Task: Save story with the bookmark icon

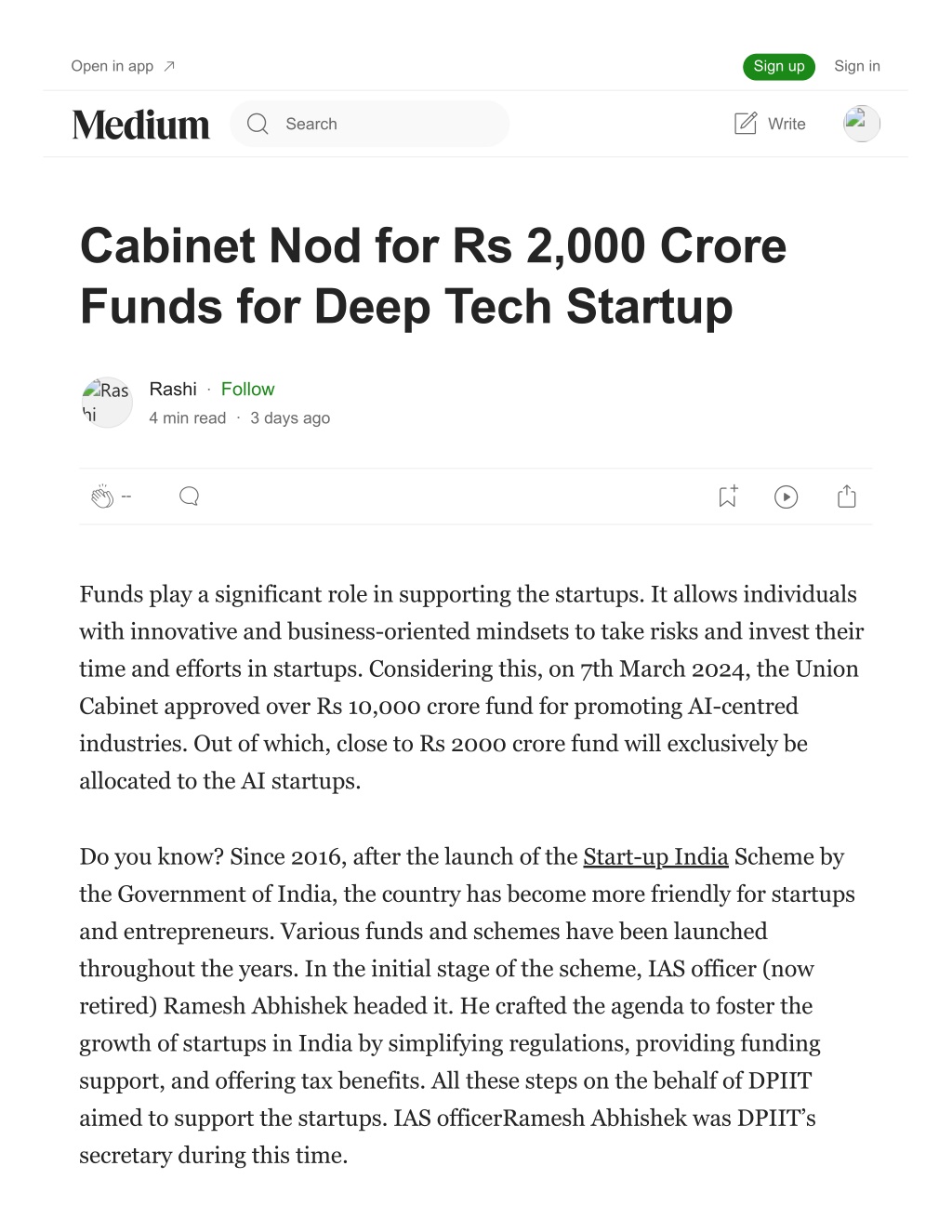Action: point(728,497)
